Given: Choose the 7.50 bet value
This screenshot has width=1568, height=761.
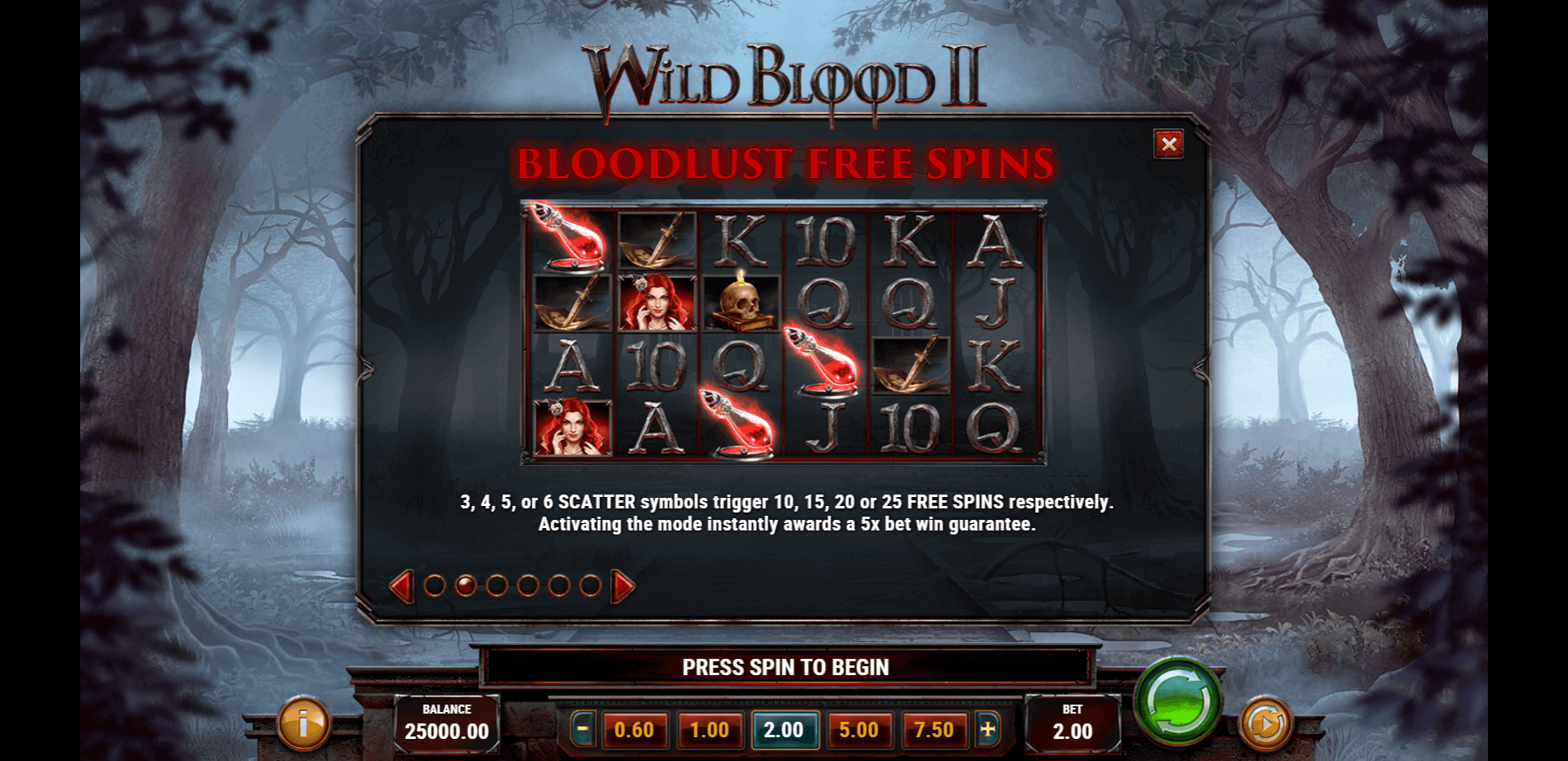Looking at the screenshot, I should click(934, 730).
